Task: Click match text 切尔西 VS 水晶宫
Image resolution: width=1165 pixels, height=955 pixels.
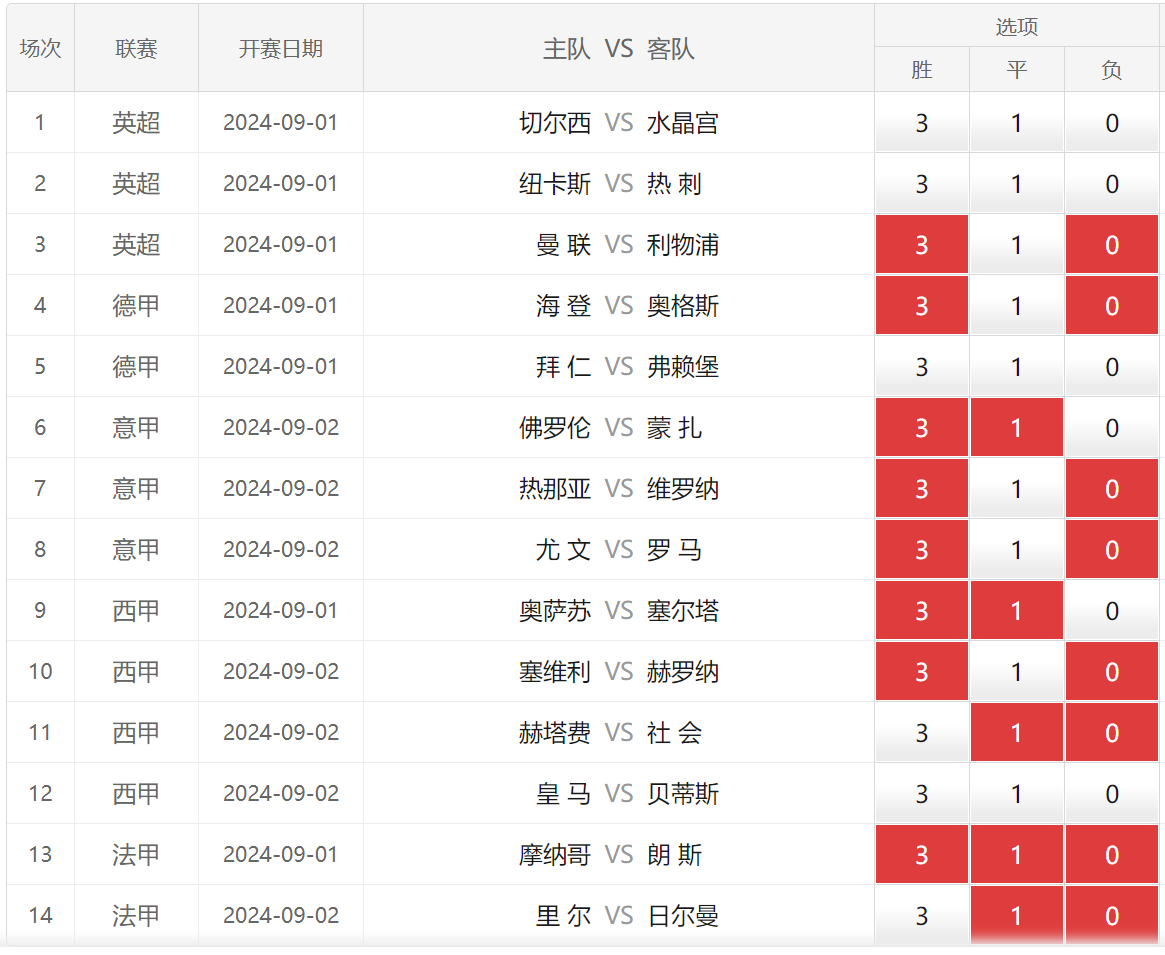Action: tap(618, 123)
